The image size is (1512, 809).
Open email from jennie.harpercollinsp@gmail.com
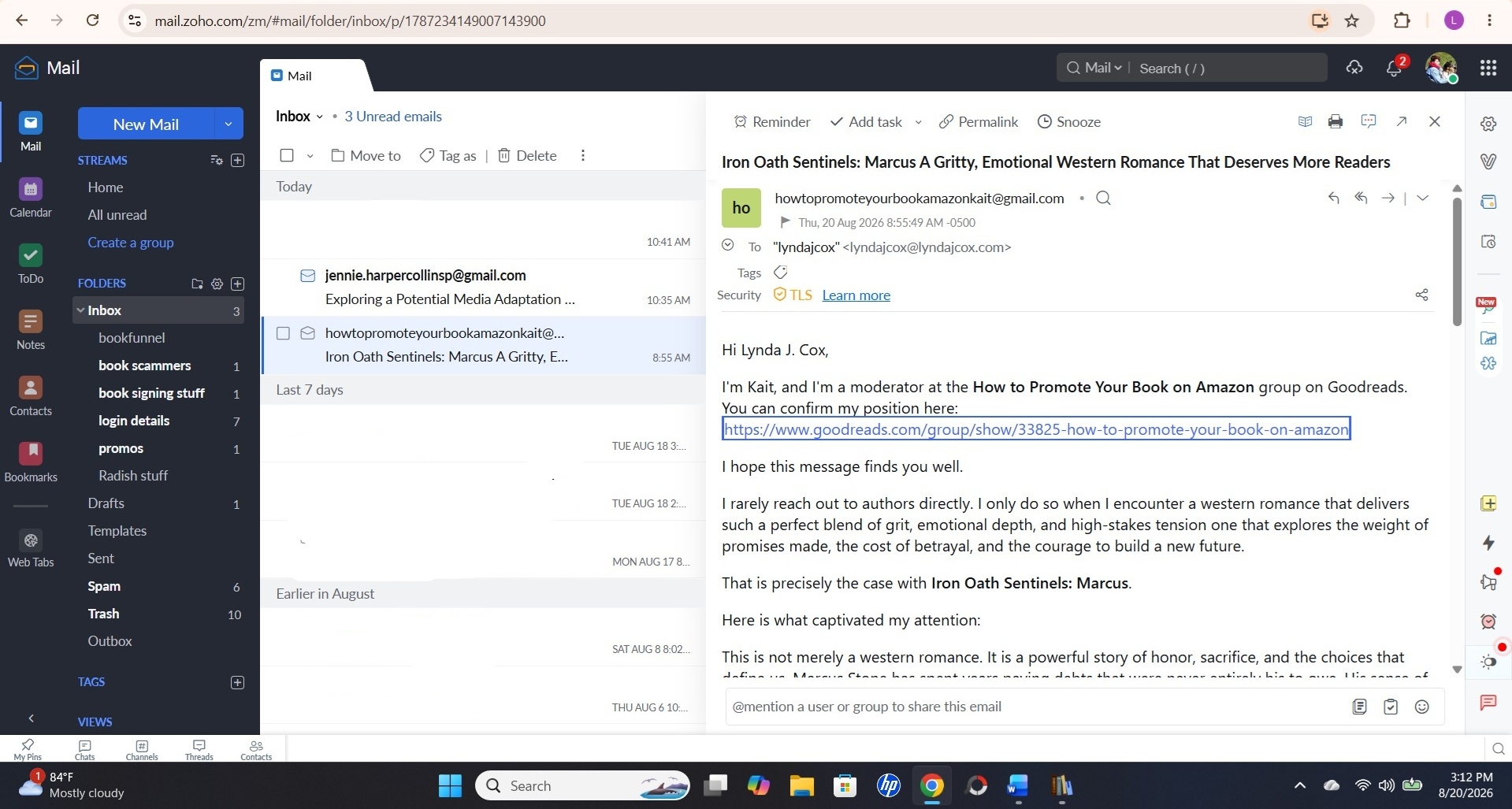point(483,288)
